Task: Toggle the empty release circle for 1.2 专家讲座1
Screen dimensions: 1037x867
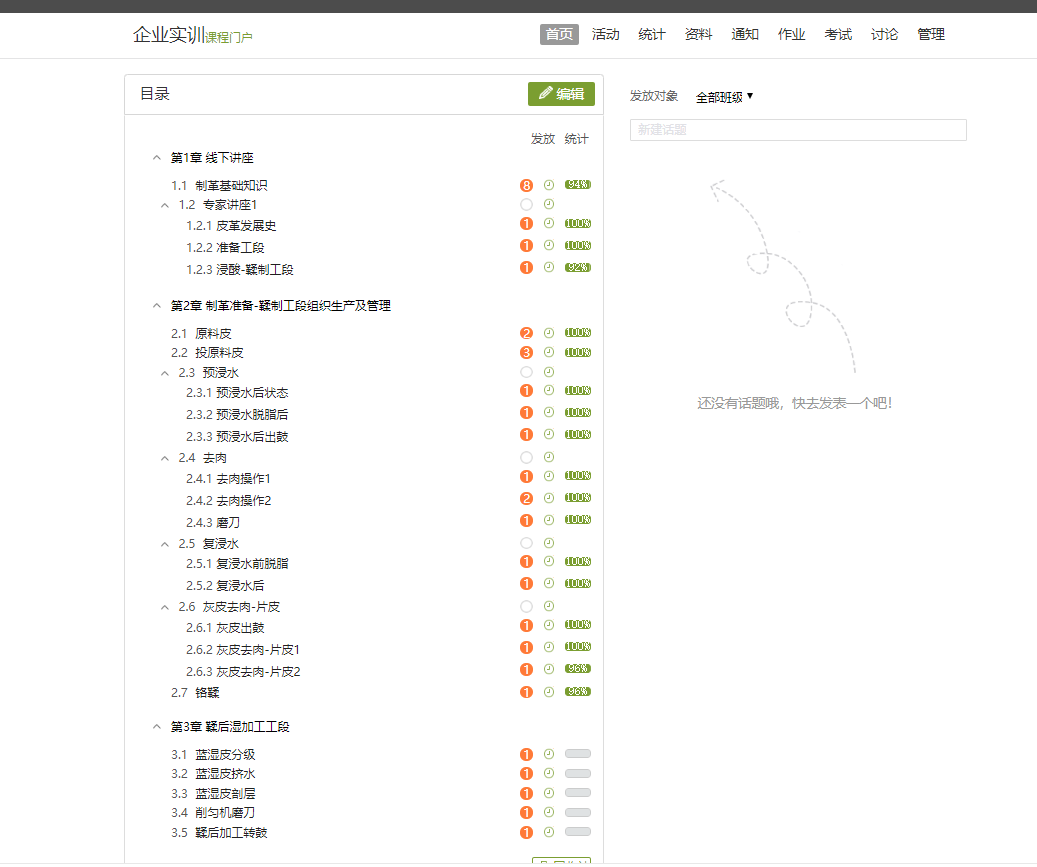Action: (x=526, y=205)
